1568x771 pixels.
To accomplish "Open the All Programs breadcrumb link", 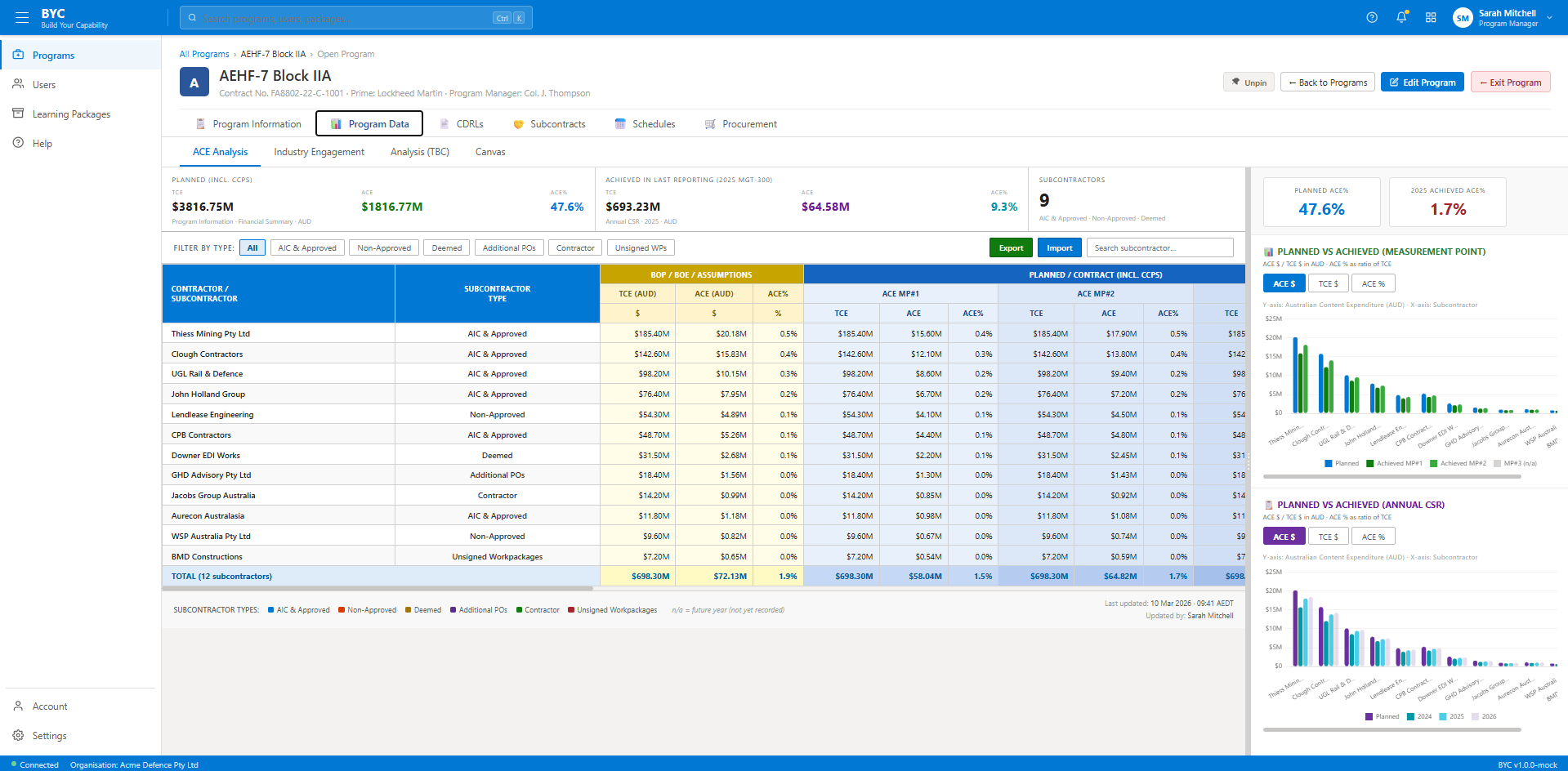I will [204, 54].
